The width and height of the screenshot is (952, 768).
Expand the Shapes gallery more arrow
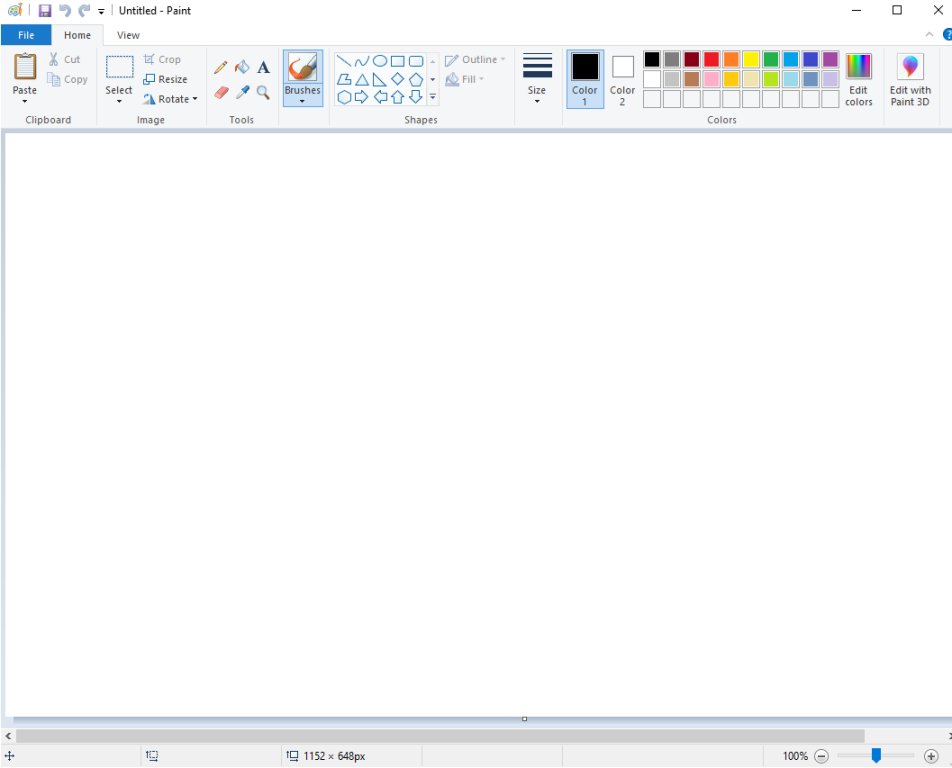click(x=432, y=97)
